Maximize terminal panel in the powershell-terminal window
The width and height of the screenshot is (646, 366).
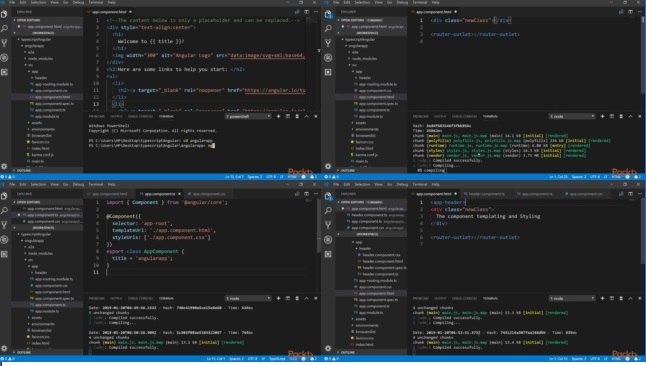(x=307, y=117)
